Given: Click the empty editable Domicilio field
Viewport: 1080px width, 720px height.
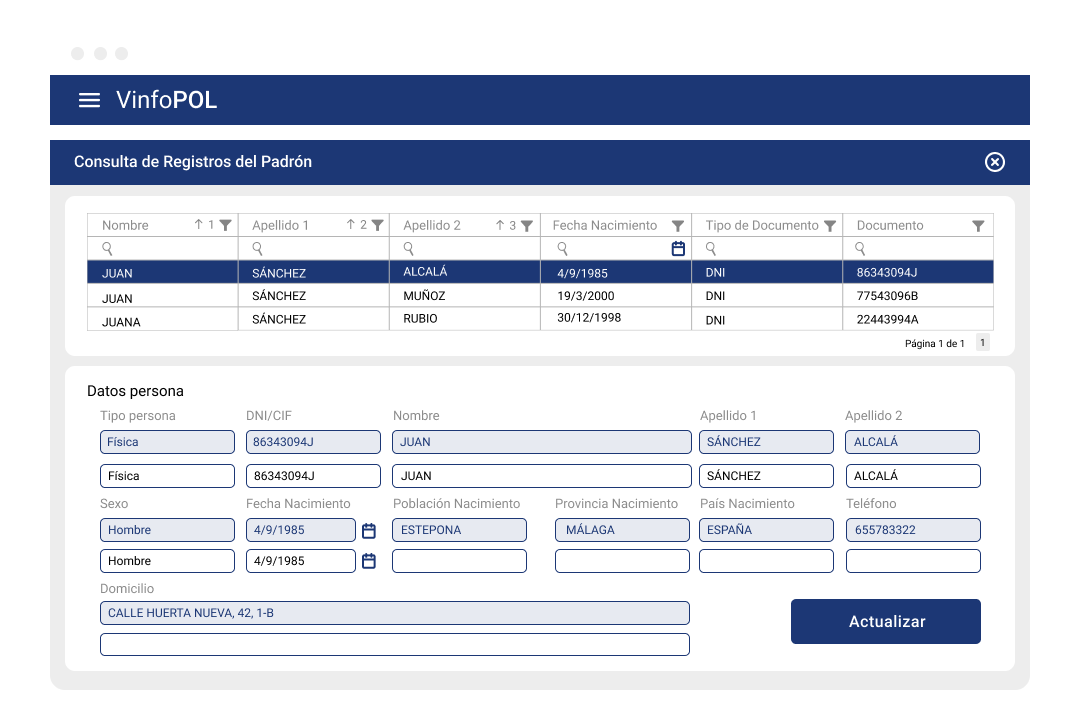Looking at the screenshot, I should click(x=395, y=644).
